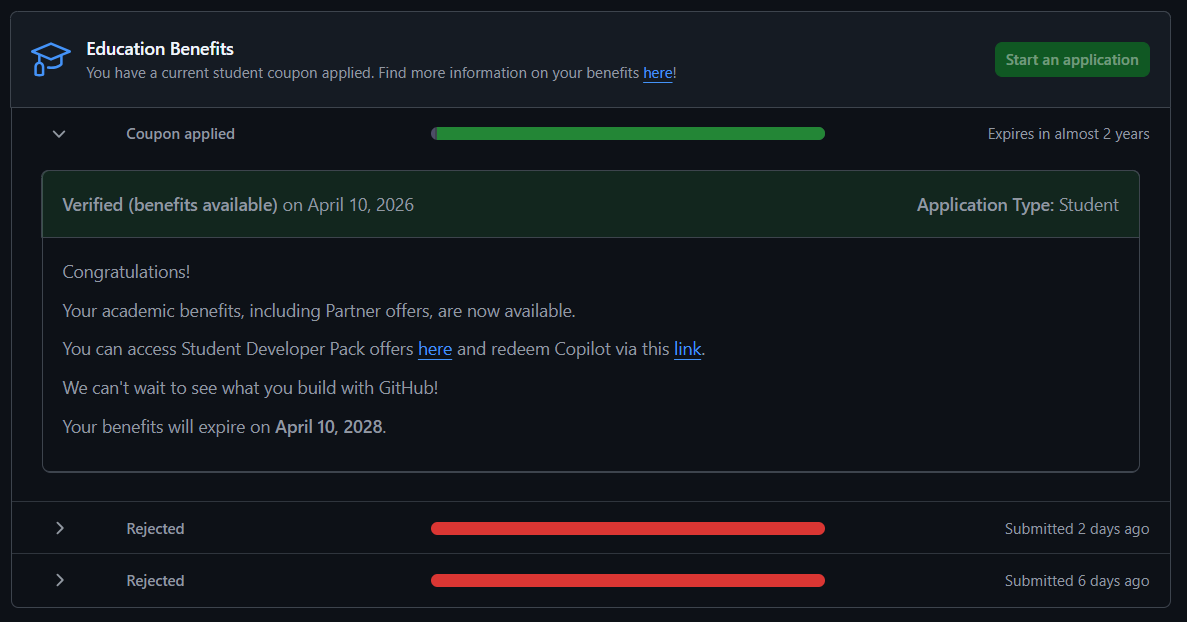Expand the Rejected application submitted 2 days ago

point(59,528)
